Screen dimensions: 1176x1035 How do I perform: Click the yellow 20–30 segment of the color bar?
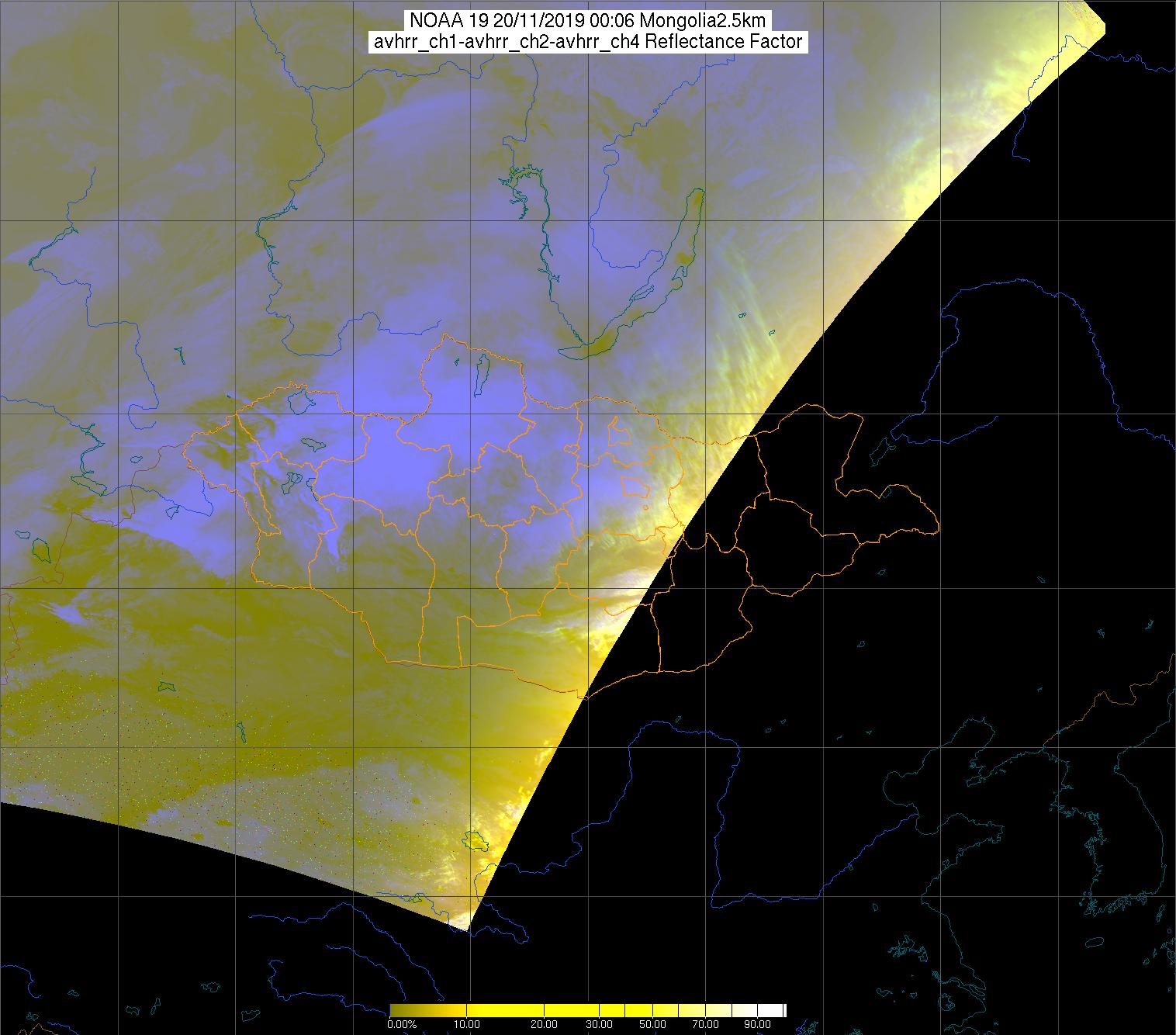coord(571,1010)
